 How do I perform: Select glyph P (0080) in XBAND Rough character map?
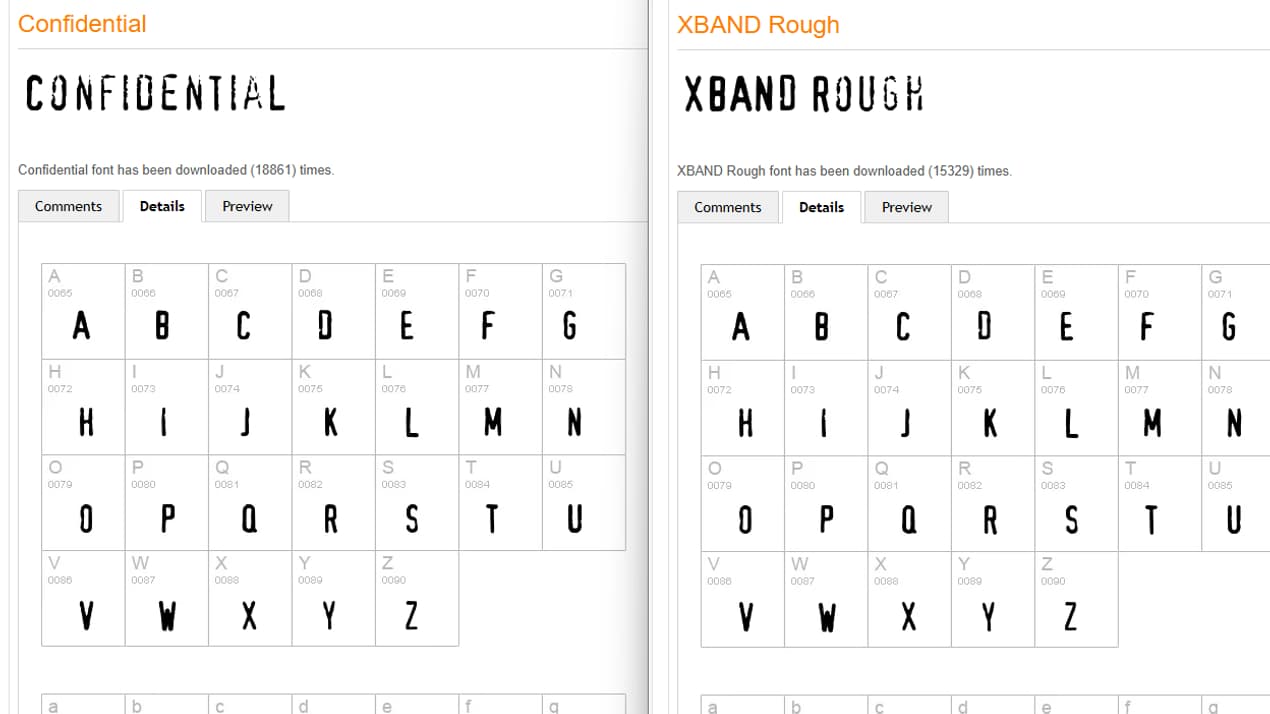826,503
